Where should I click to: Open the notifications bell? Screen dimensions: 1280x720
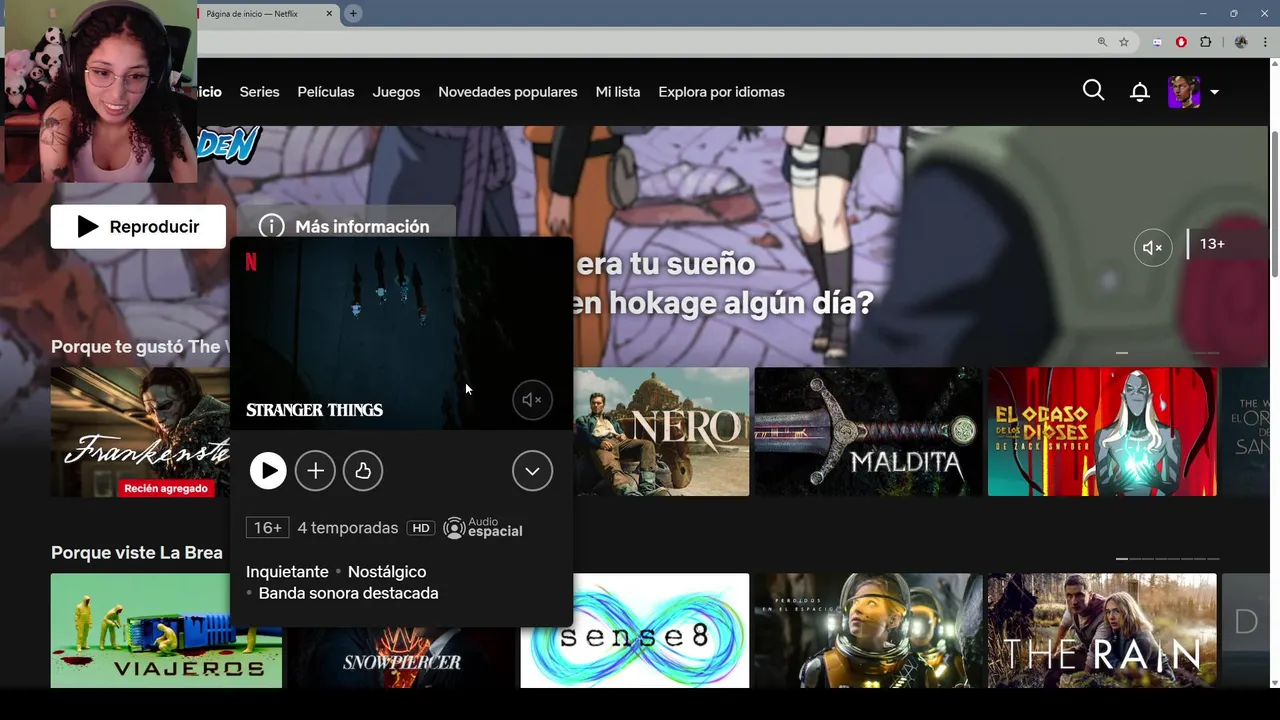point(1140,92)
